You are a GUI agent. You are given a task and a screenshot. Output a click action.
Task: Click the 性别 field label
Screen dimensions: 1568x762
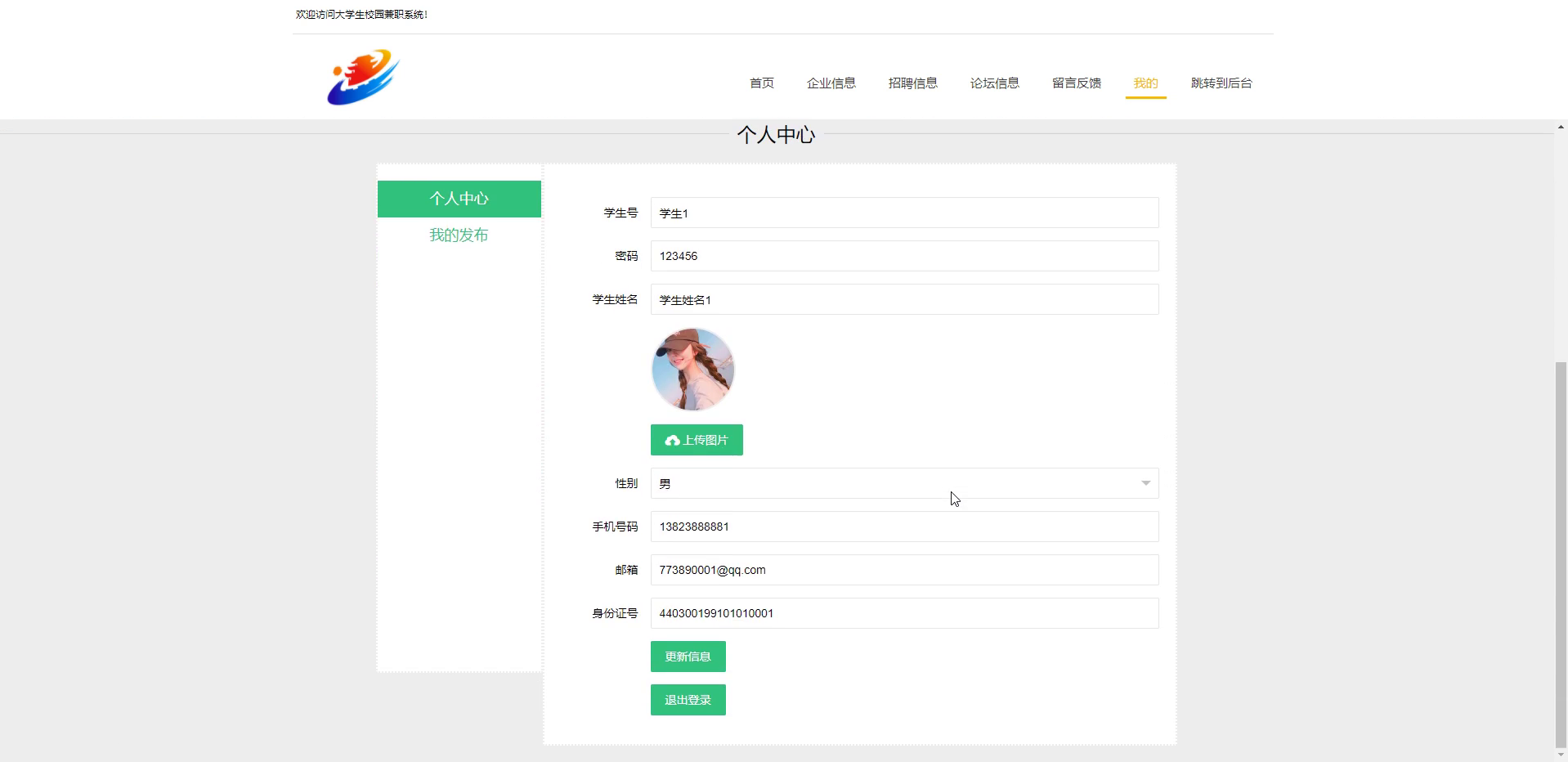pos(626,483)
